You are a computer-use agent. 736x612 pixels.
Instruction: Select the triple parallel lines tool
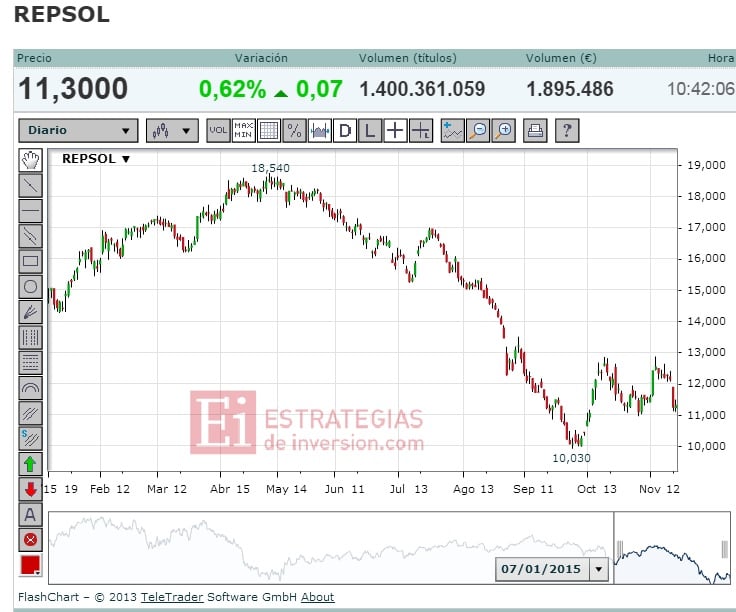pos(31,413)
